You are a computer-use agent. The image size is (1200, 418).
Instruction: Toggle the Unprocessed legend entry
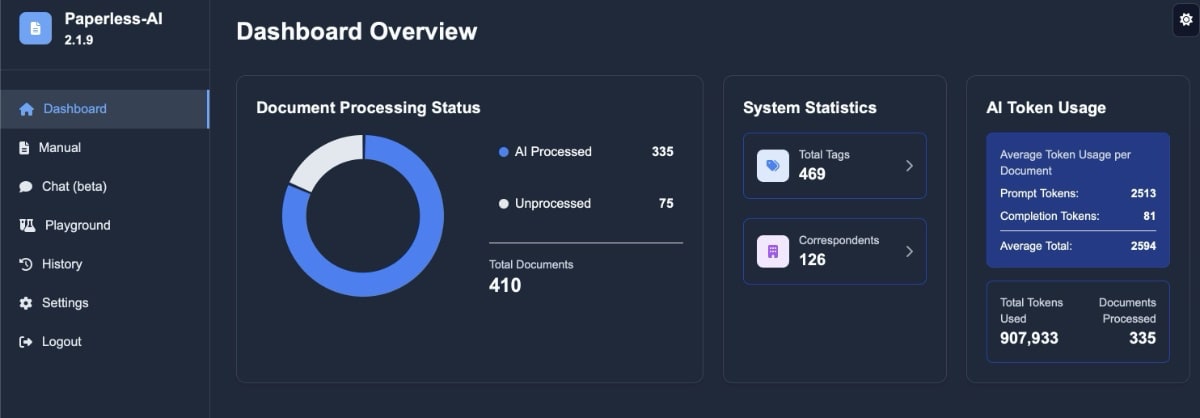tap(545, 204)
